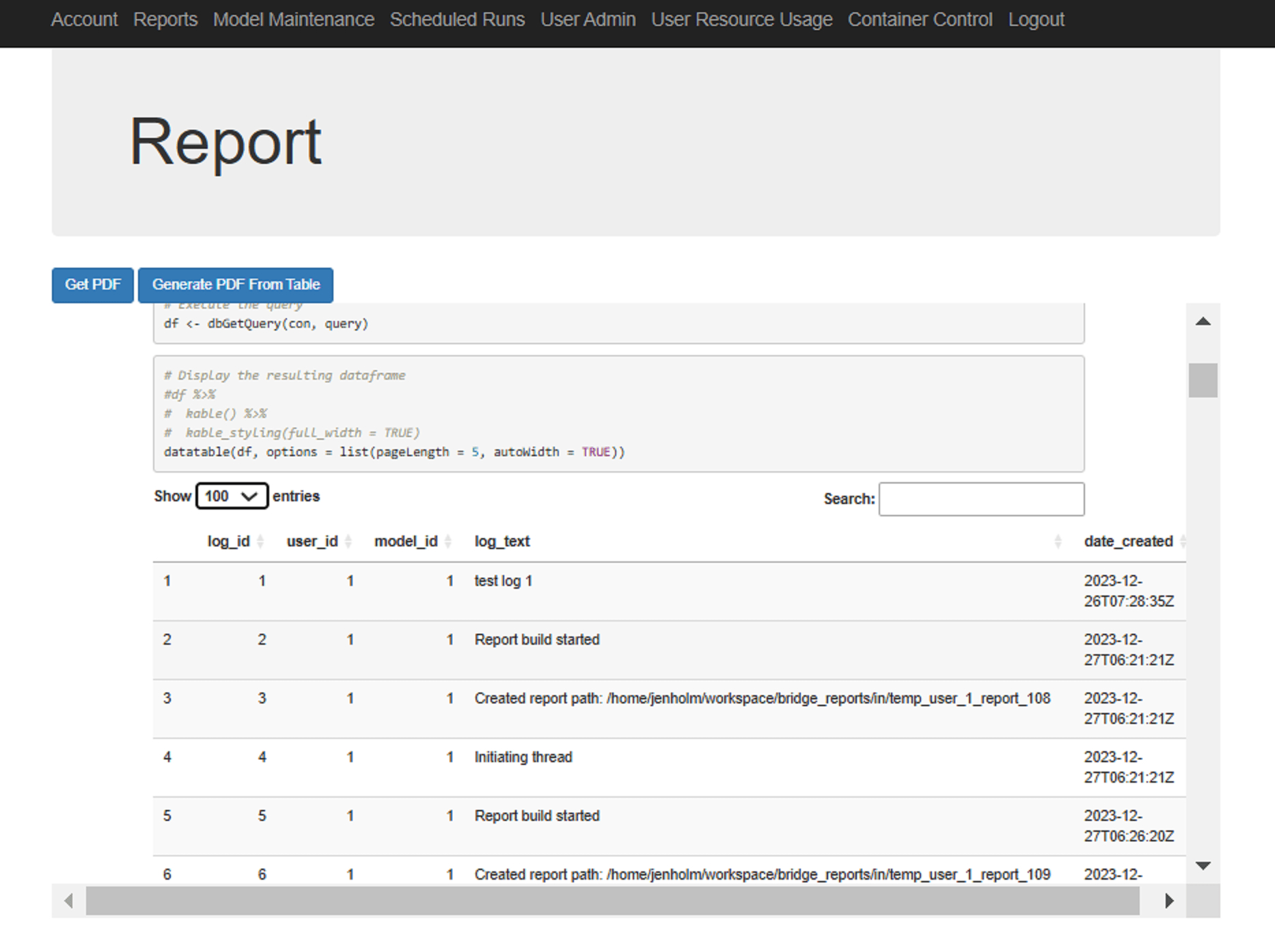Click the vertical scrollbar up arrow

coord(1203,322)
